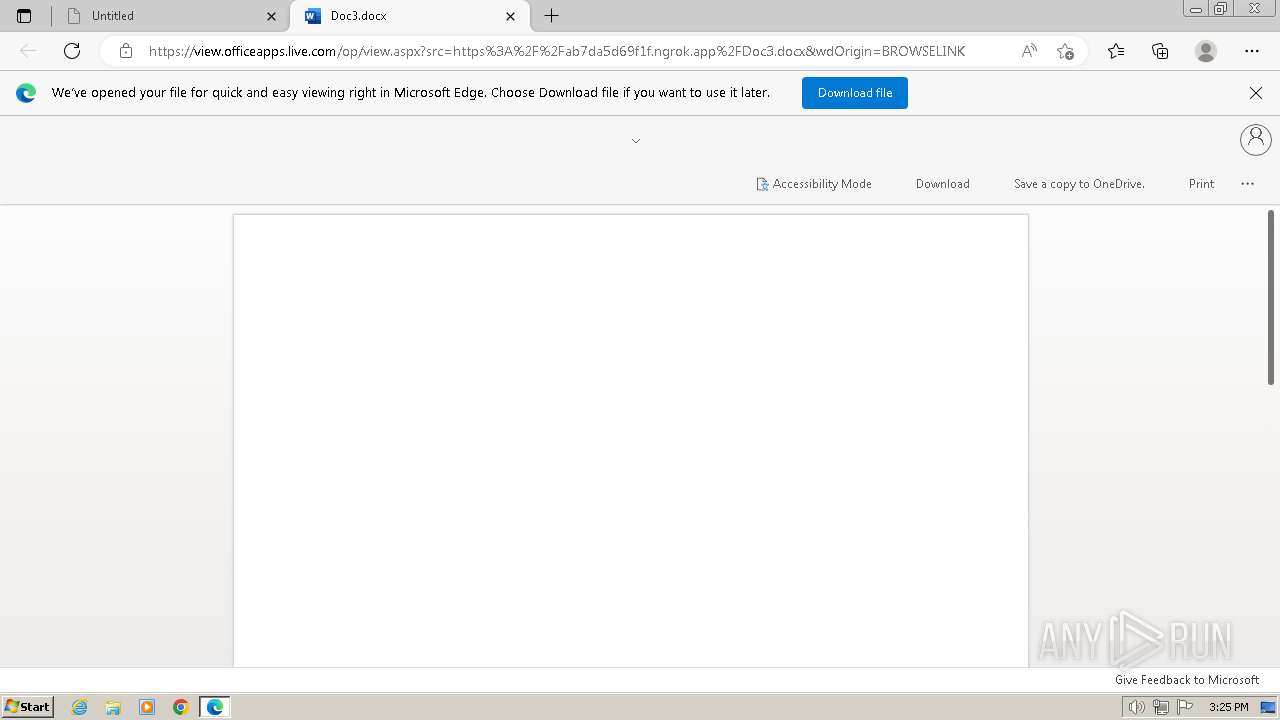This screenshot has width=1280, height=720.
Task: Open the tab actions menu icon
Action: (24, 16)
